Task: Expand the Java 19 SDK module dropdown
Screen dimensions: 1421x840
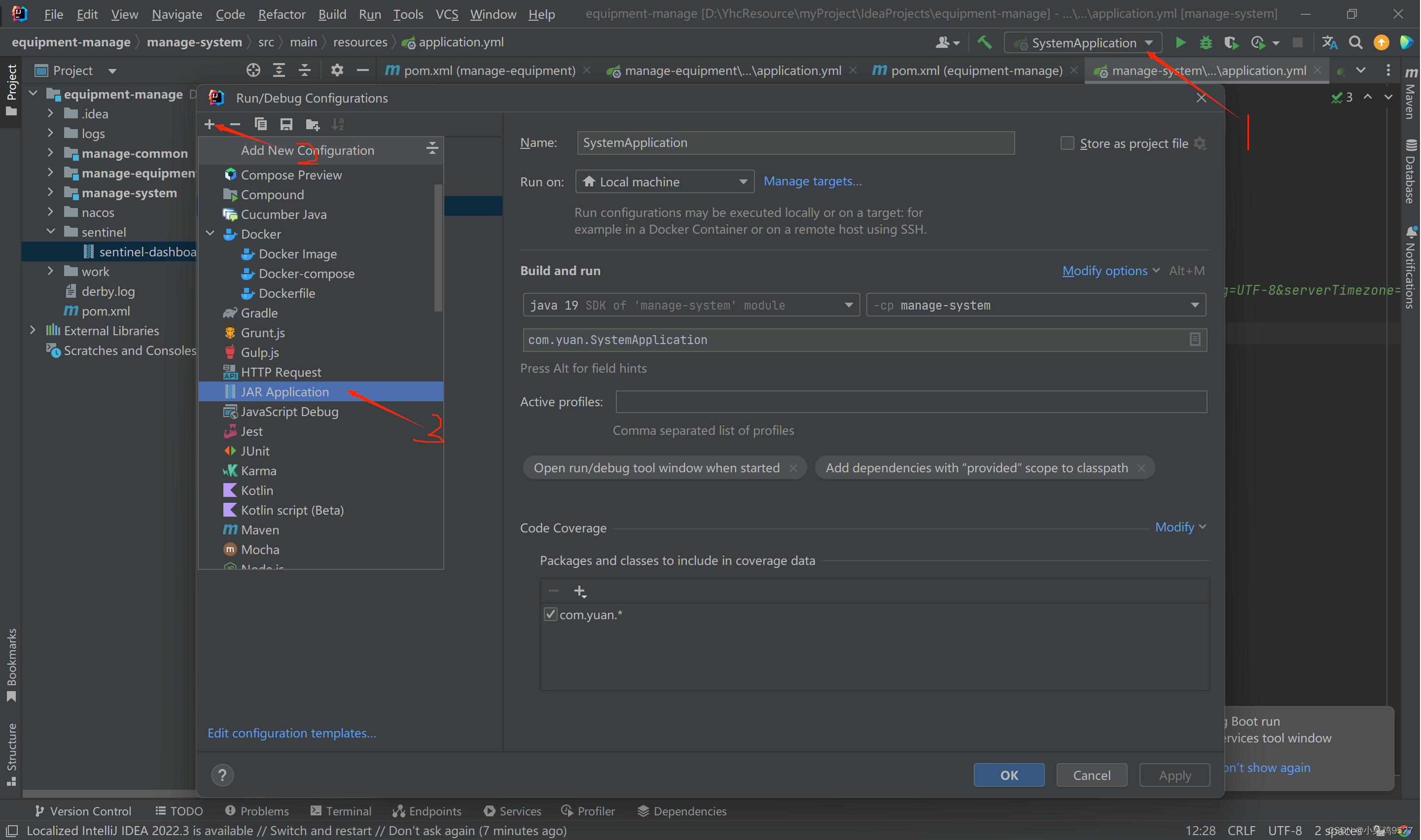Action: pyautogui.click(x=848, y=305)
